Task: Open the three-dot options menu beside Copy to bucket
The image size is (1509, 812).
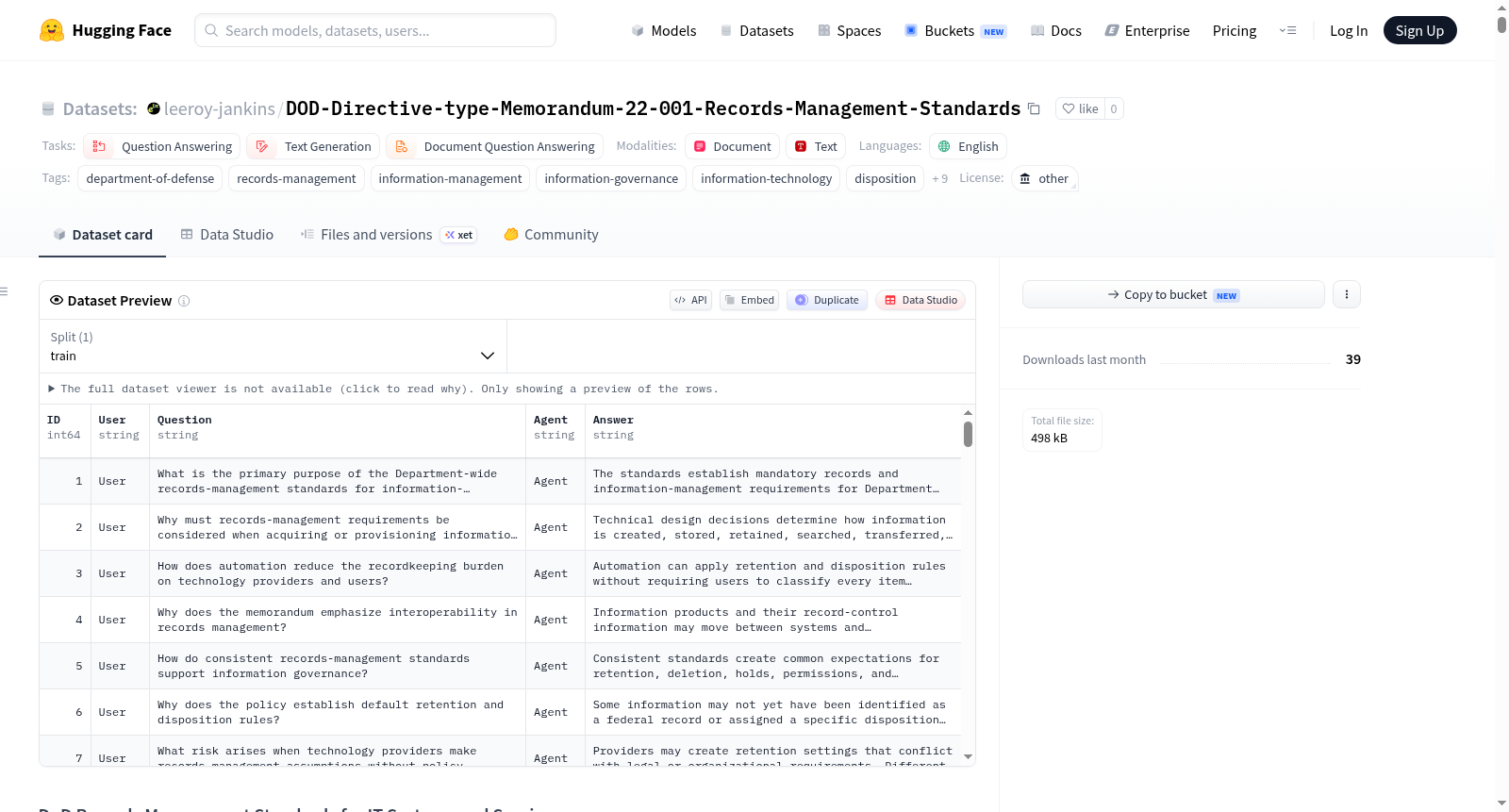Action: click(x=1347, y=294)
